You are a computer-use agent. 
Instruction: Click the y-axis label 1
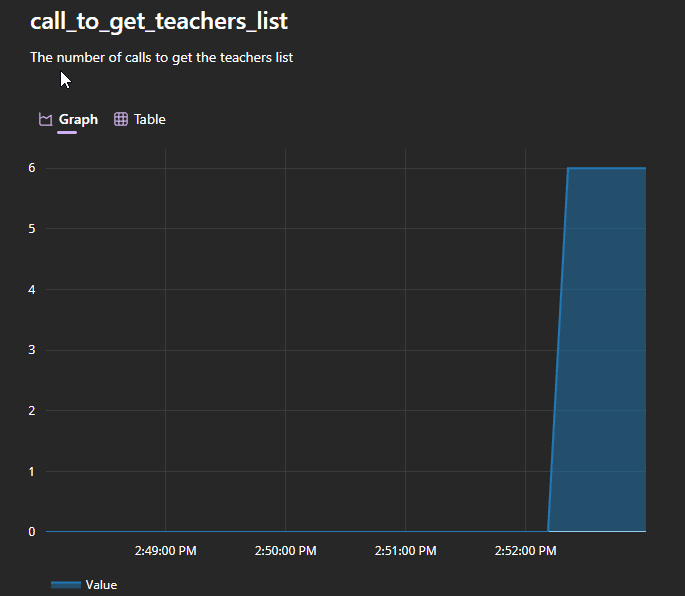pos(32,471)
